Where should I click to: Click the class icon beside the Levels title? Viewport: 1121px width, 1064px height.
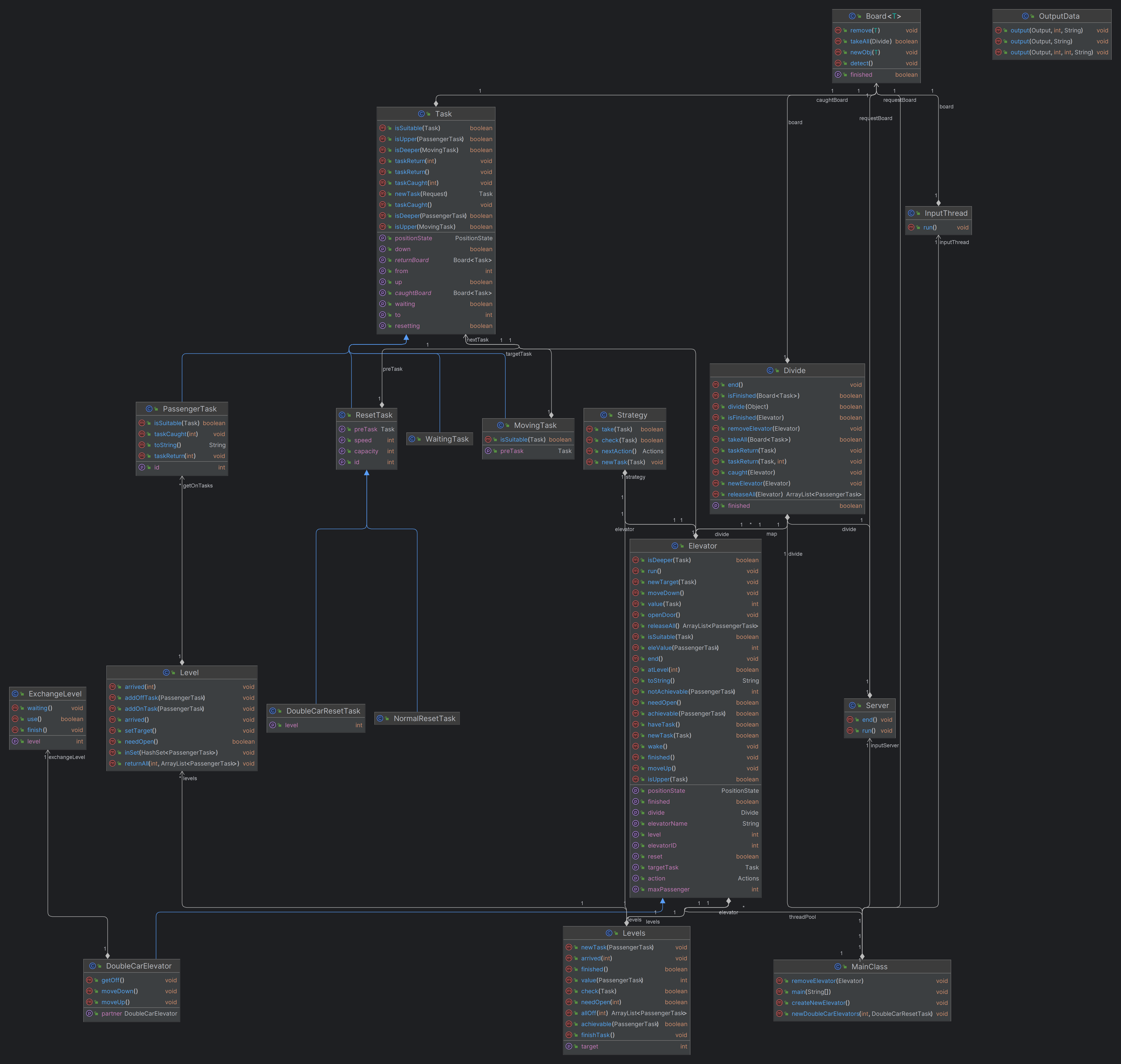tap(609, 933)
